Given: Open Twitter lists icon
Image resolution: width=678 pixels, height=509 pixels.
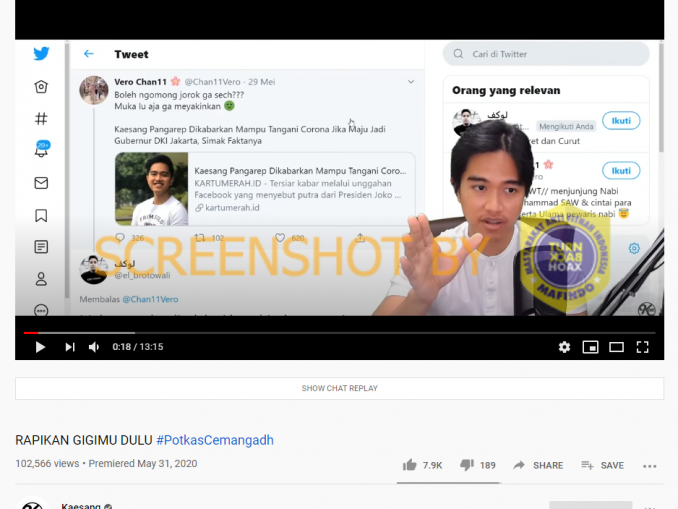Looking at the screenshot, I should point(41,247).
